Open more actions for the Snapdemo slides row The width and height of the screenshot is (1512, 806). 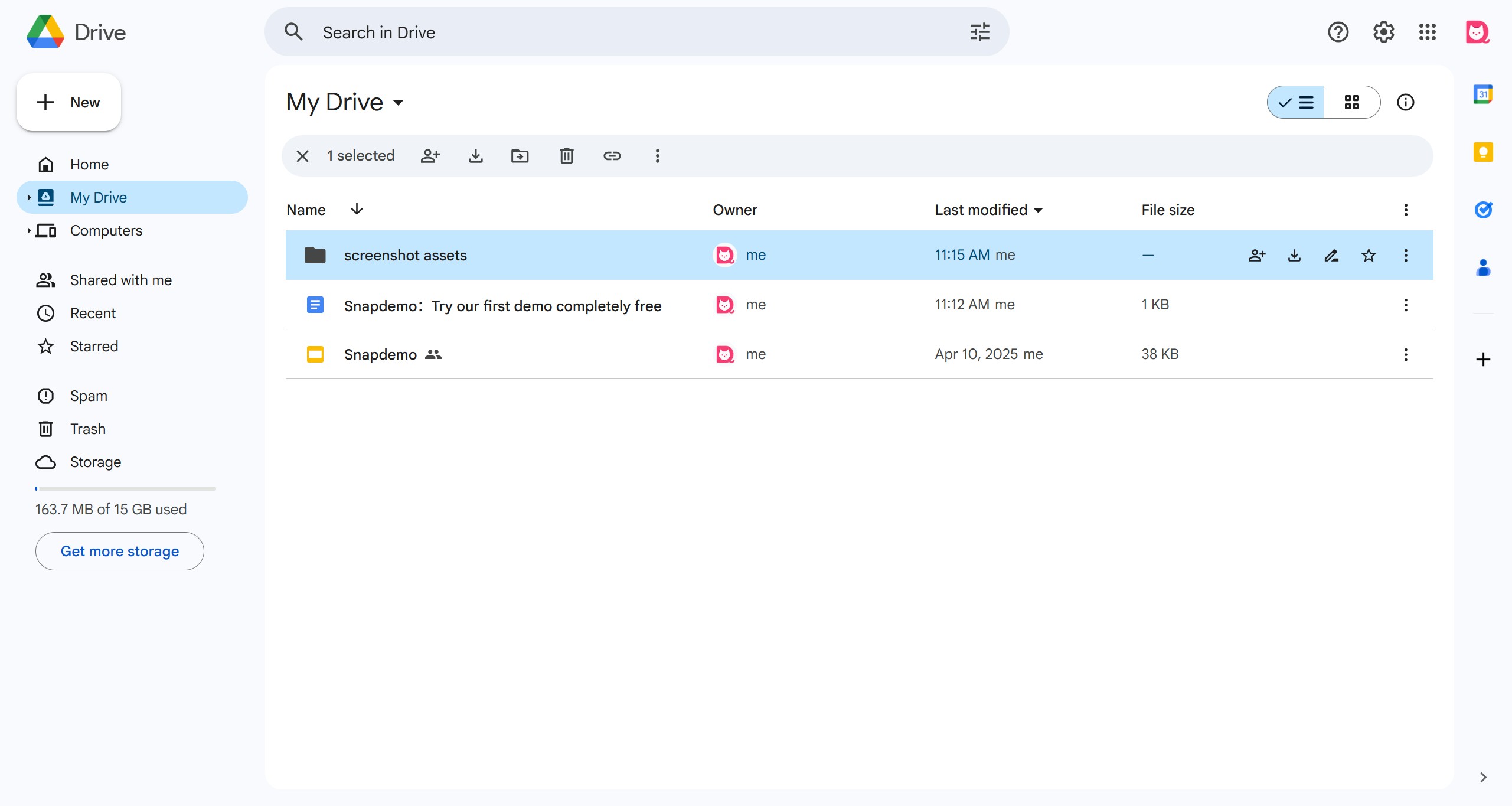pos(1406,354)
